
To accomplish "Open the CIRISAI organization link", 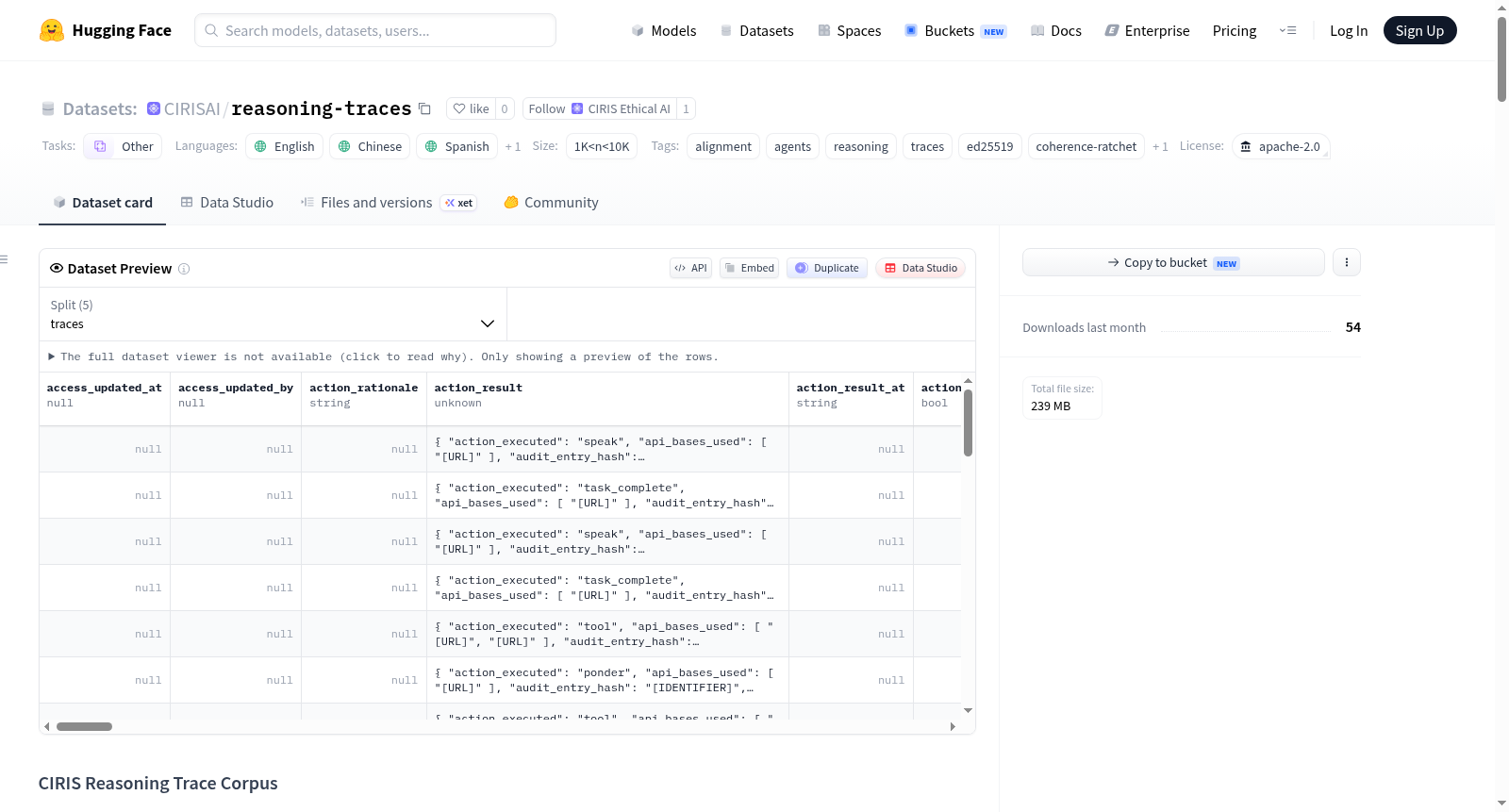I will (x=191, y=108).
